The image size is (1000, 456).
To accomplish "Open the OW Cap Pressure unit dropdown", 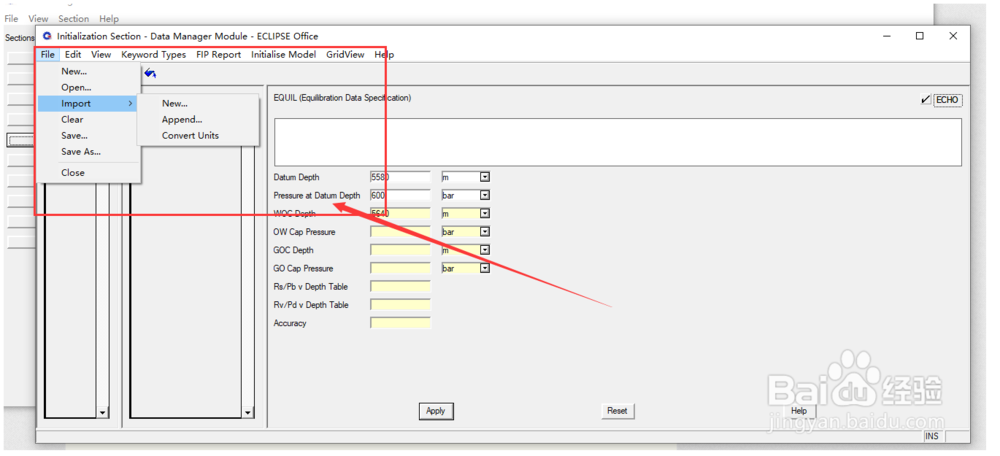I will (485, 232).
